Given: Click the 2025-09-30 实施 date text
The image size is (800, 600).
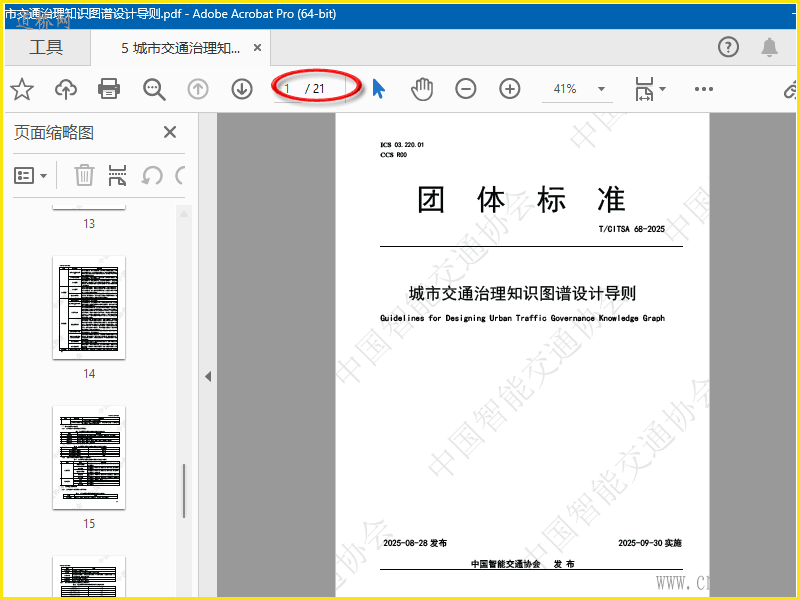Looking at the screenshot, I should 650,543.
